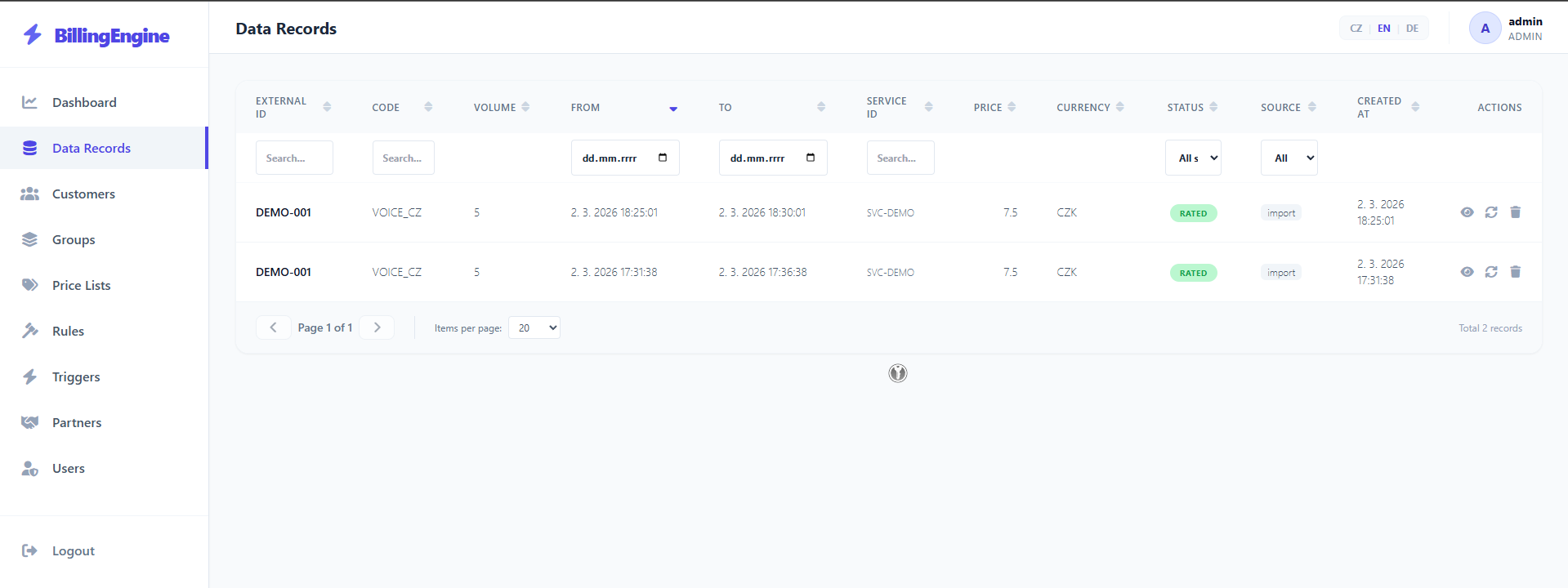Click the BillingEngine lightning logo icon

coord(32,34)
